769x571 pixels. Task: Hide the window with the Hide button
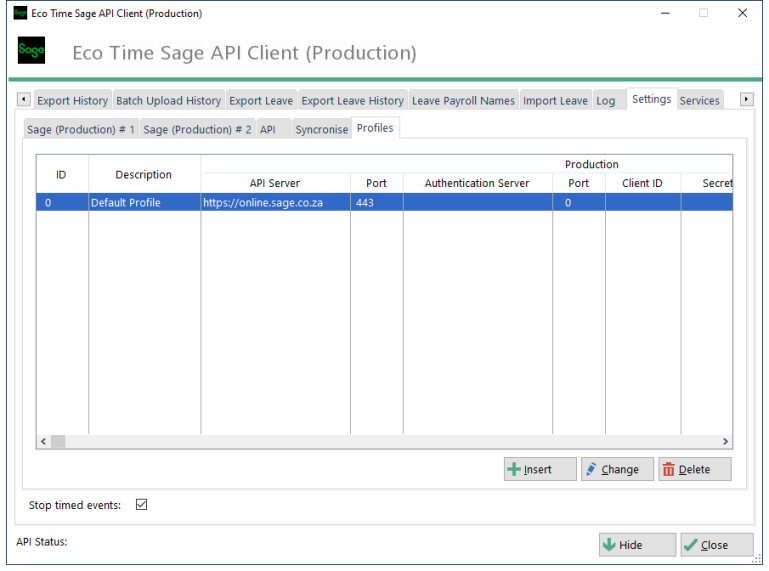(x=636, y=545)
